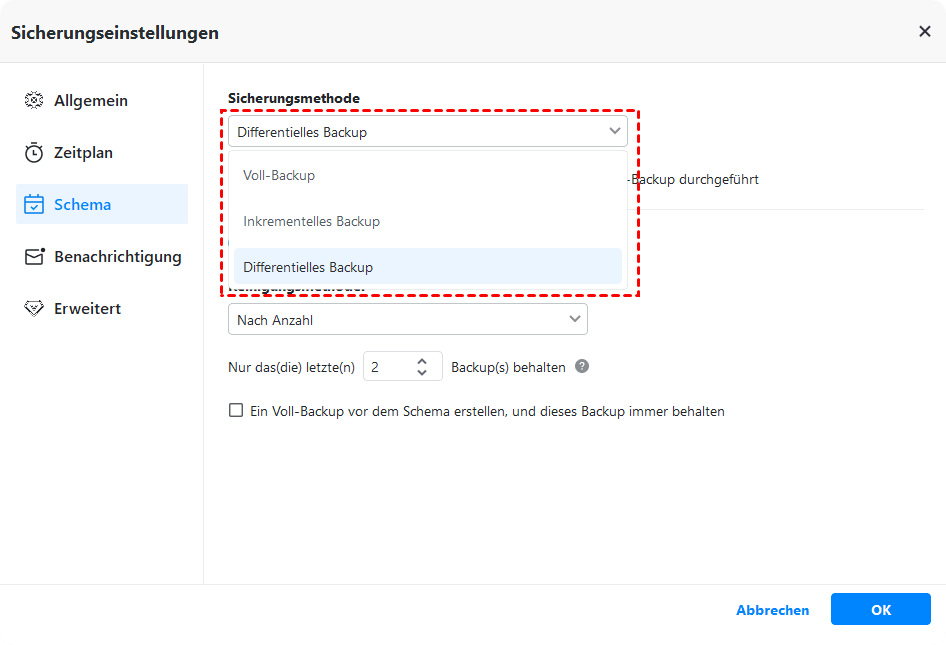Increase the backup count with up arrow
Screen dimensions: 946x645
coord(422,361)
